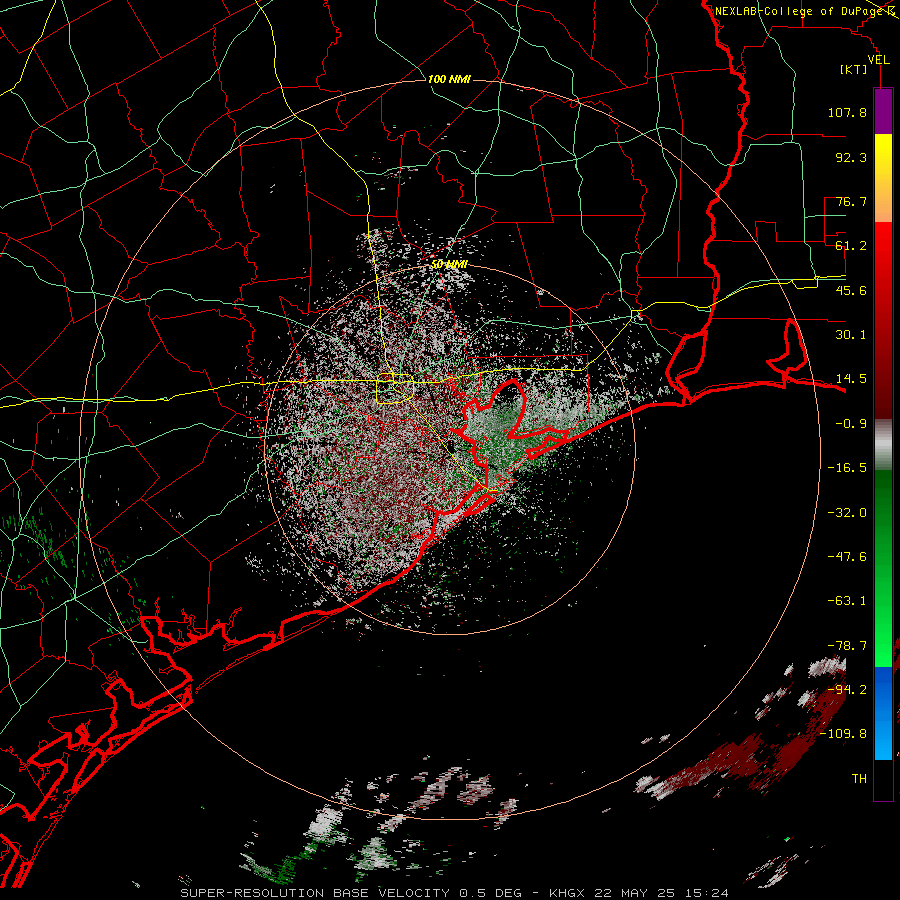Pick the black TH segment of the color bar
The width and height of the screenshot is (900, 900).
tap(883, 780)
